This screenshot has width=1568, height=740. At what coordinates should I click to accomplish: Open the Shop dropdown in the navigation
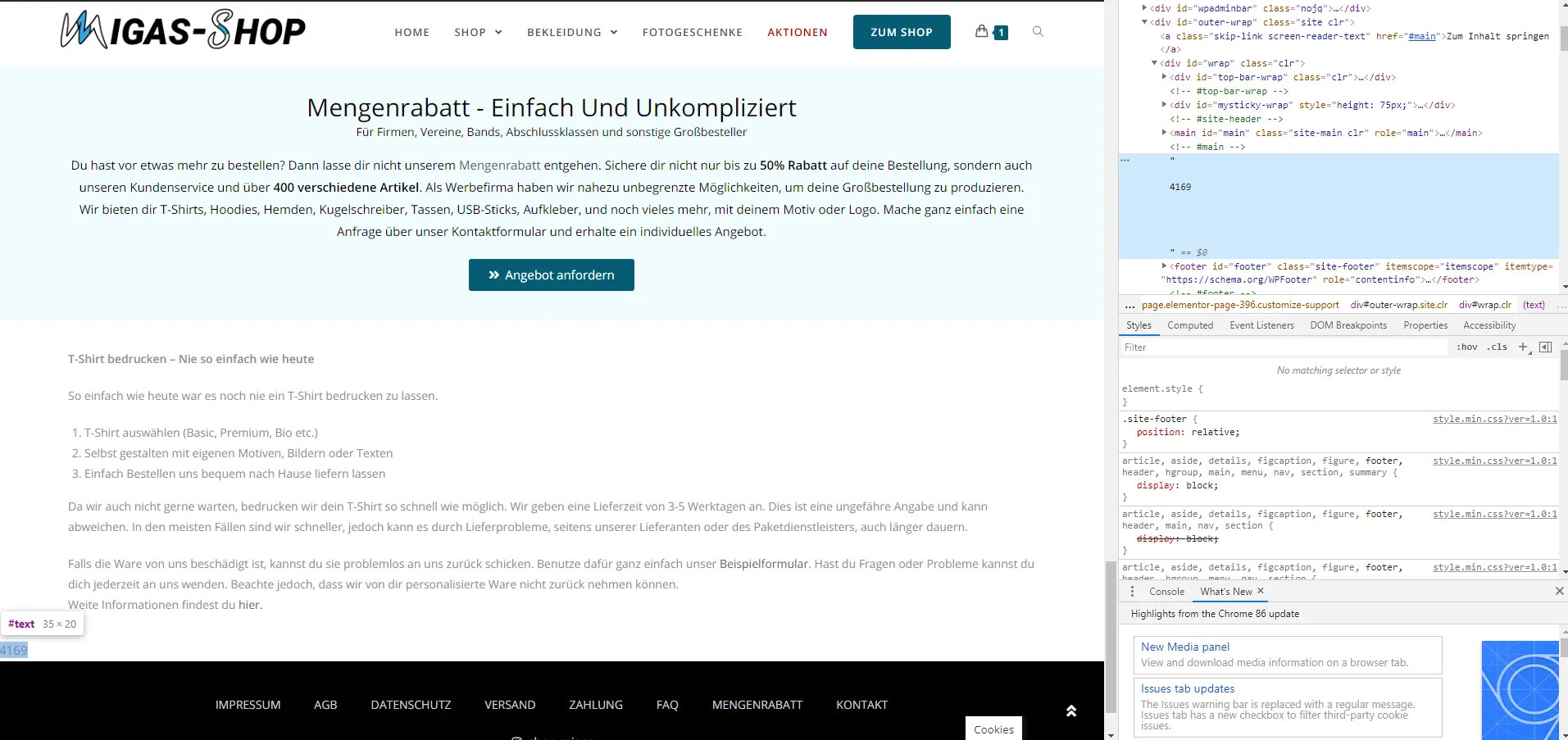click(x=478, y=33)
